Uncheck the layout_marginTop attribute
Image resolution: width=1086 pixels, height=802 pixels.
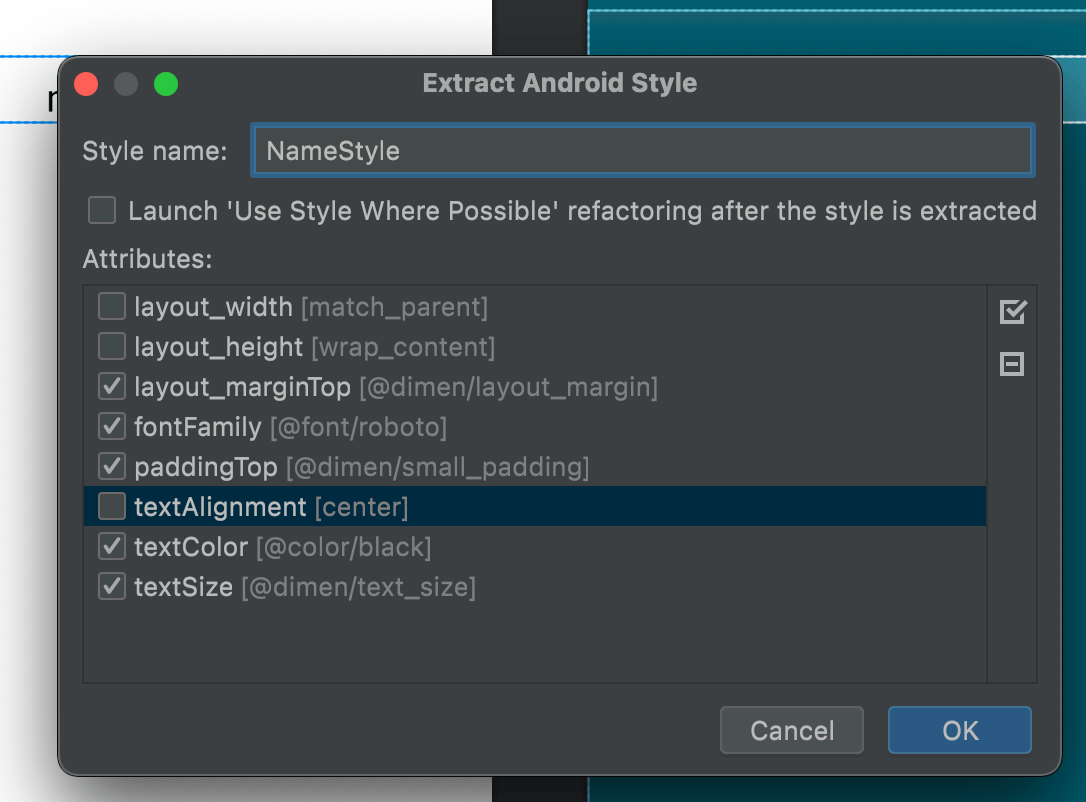(x=112, y=386)
